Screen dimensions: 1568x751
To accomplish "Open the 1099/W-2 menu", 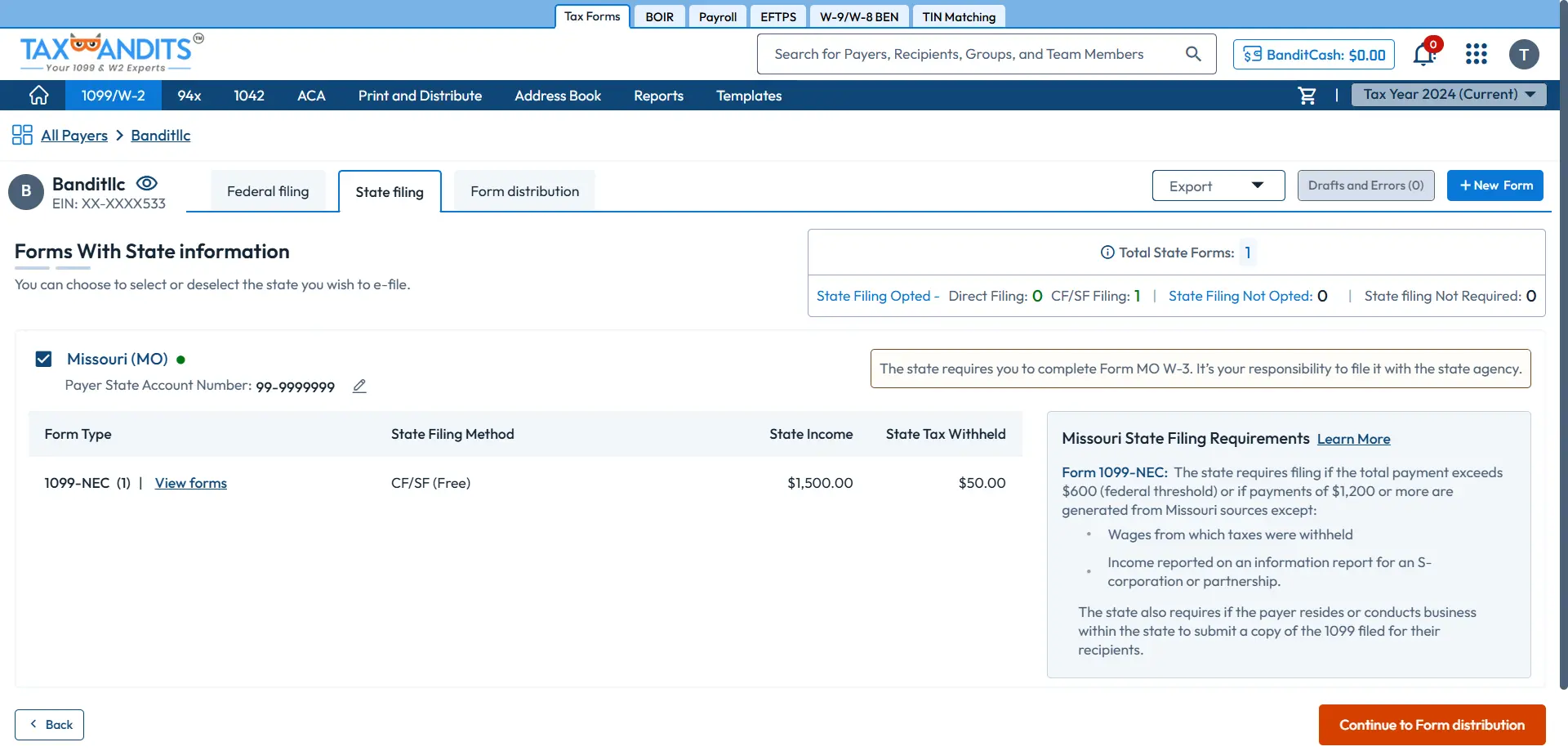I will pyautogui.click(x=113, y=96).
